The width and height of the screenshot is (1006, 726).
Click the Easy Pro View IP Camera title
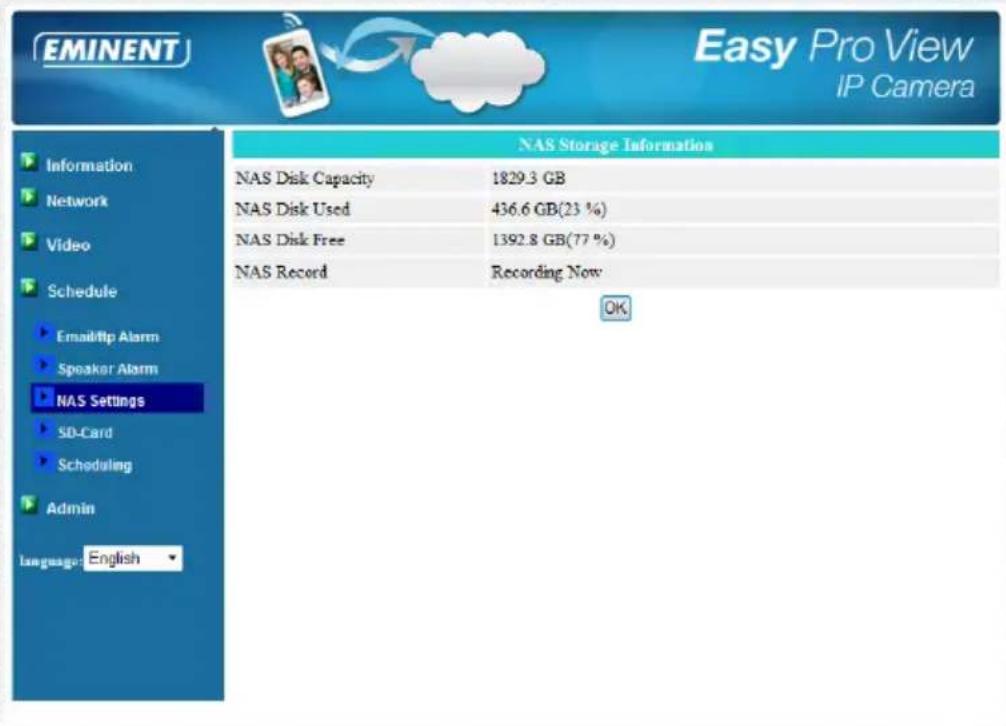(x=834, y=64)
